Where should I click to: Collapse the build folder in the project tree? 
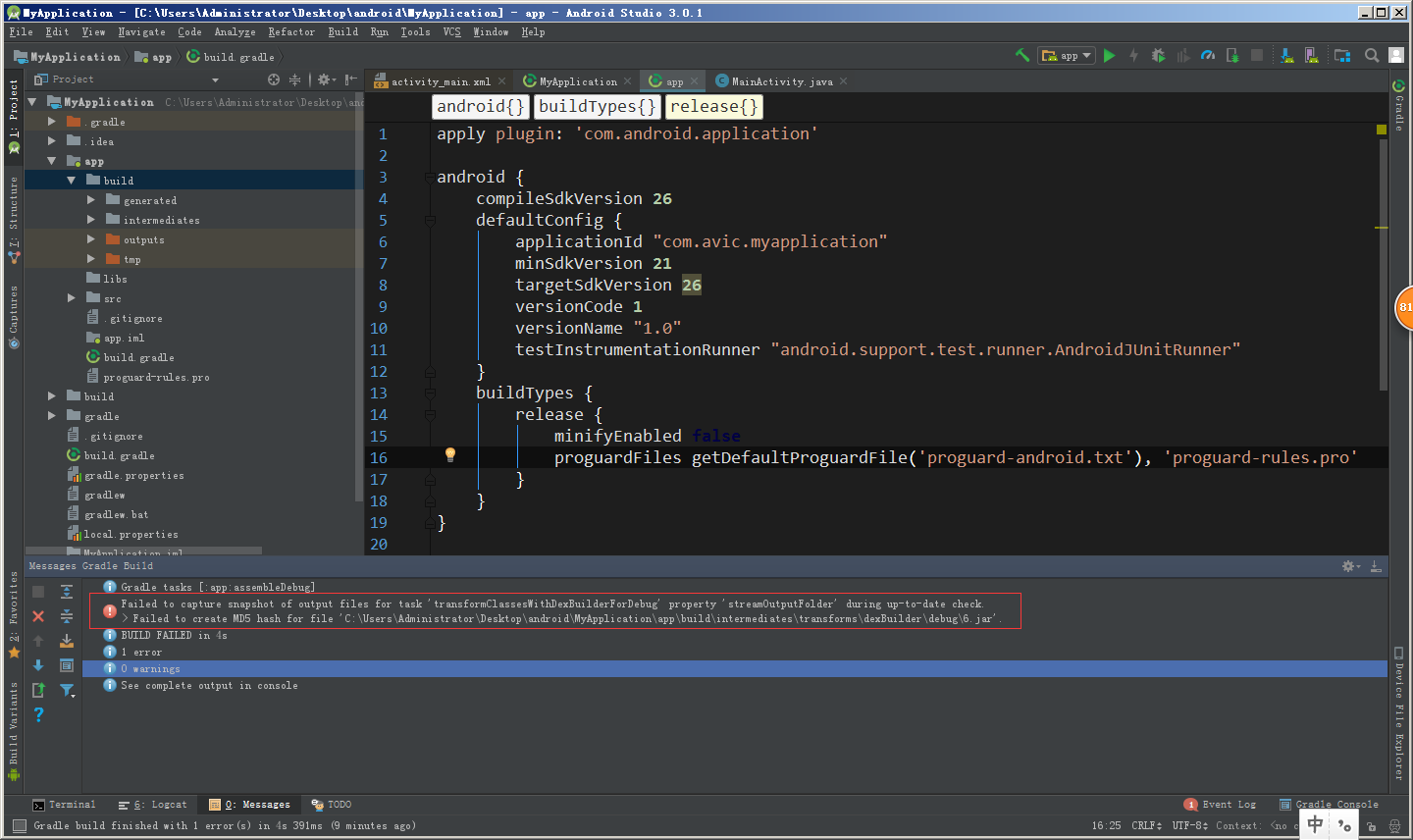click(x=71, y=180)
